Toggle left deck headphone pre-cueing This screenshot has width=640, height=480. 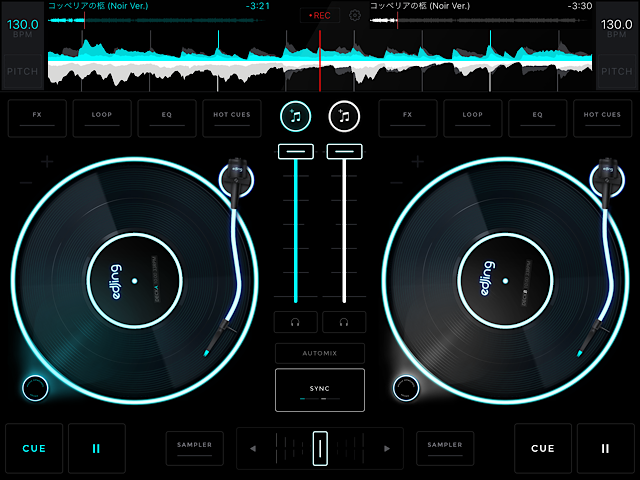click(296, 322)
